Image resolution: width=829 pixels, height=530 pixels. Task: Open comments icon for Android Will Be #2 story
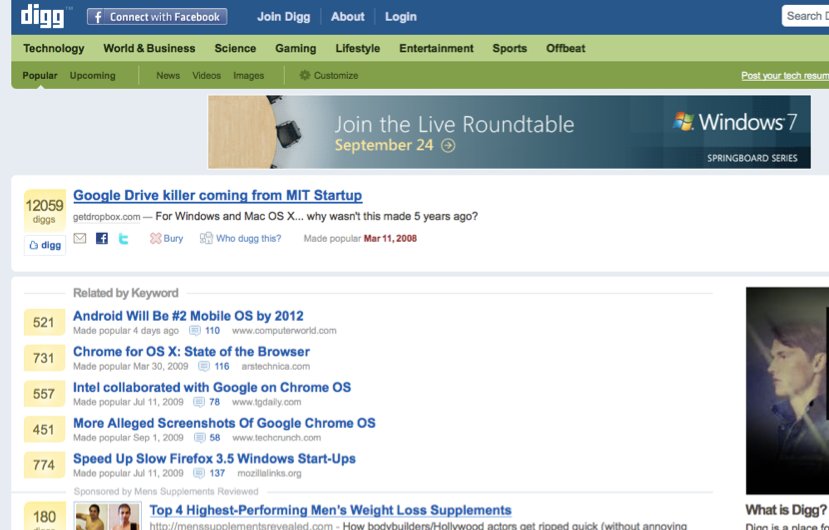(195, 331)
